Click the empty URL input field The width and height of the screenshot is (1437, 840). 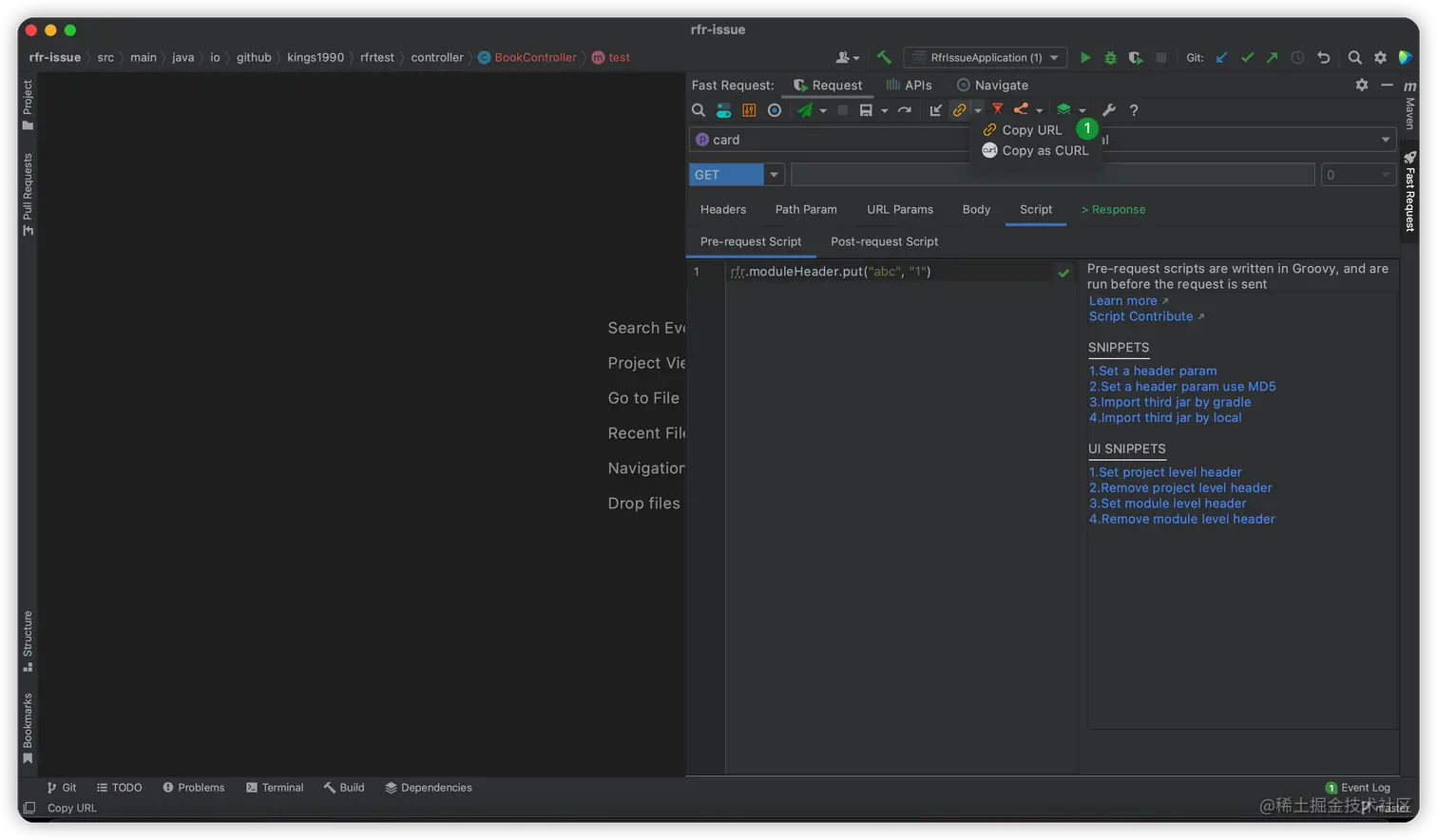pos(1052,175)
